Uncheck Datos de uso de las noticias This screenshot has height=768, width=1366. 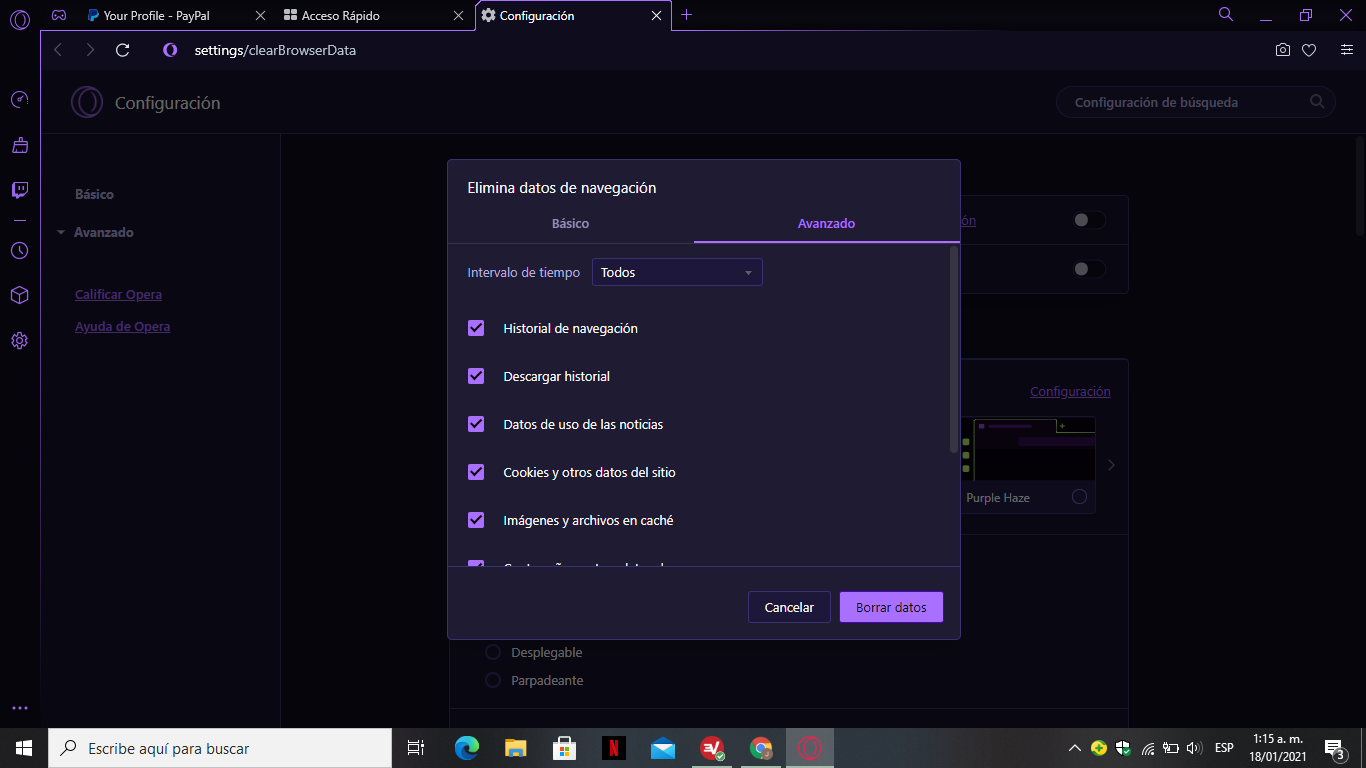click(476, 424)
